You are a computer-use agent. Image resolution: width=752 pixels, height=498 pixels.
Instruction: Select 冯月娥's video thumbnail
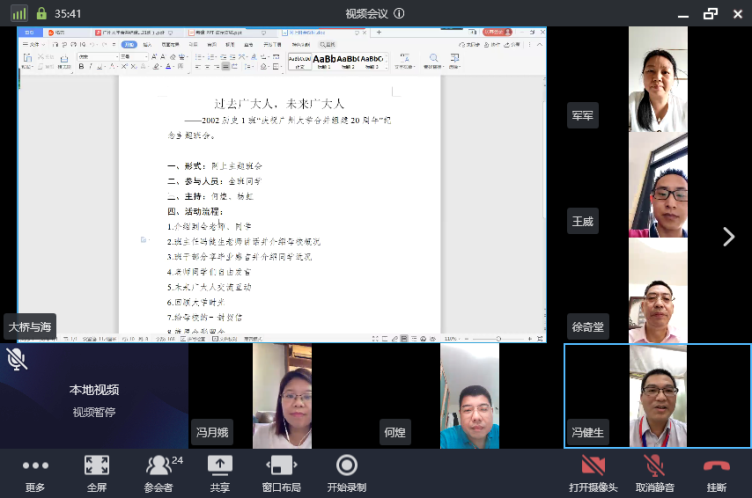[282, 396]
